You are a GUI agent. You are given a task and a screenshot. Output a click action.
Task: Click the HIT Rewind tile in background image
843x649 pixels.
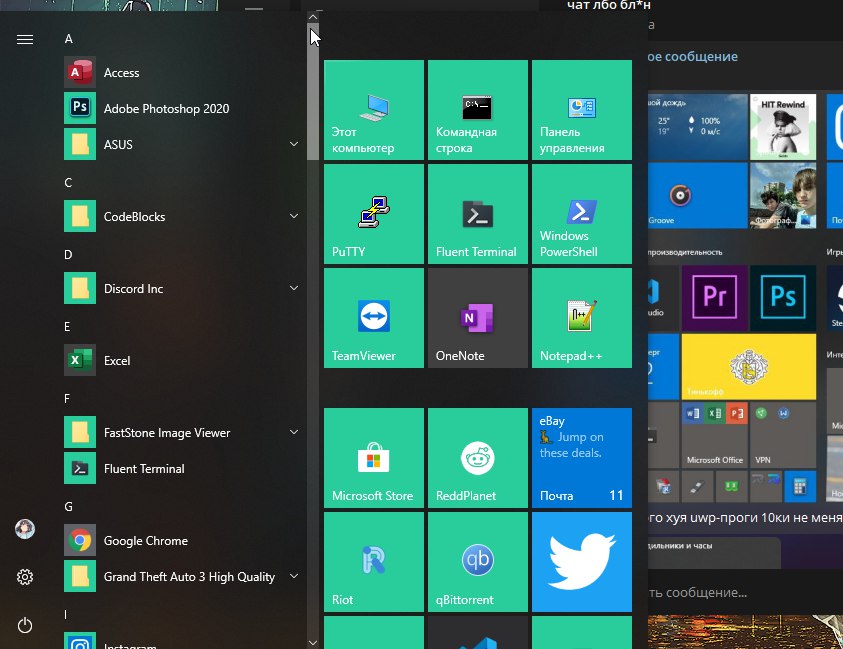click(x=783, y=127)
